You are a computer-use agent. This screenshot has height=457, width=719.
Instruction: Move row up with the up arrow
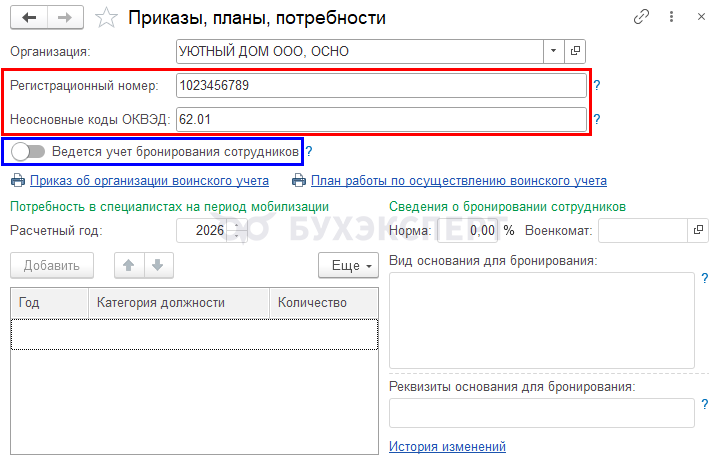tap(129, 265)
